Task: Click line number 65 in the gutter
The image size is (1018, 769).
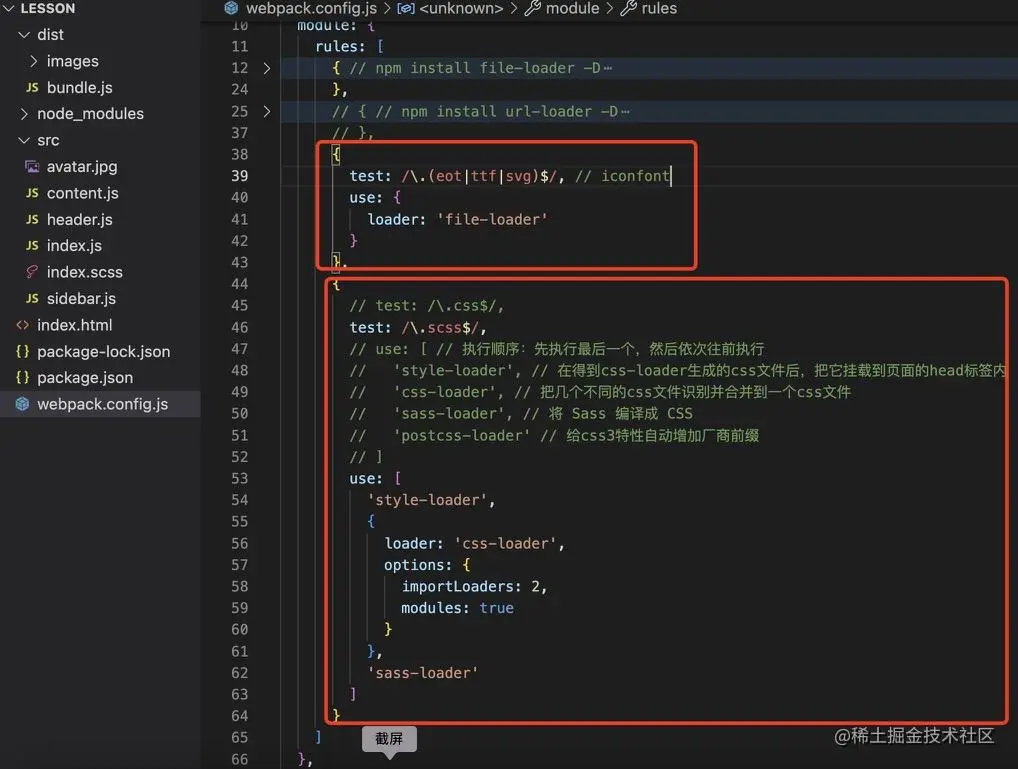Action: pyautogui.click(x=240, y=738)
